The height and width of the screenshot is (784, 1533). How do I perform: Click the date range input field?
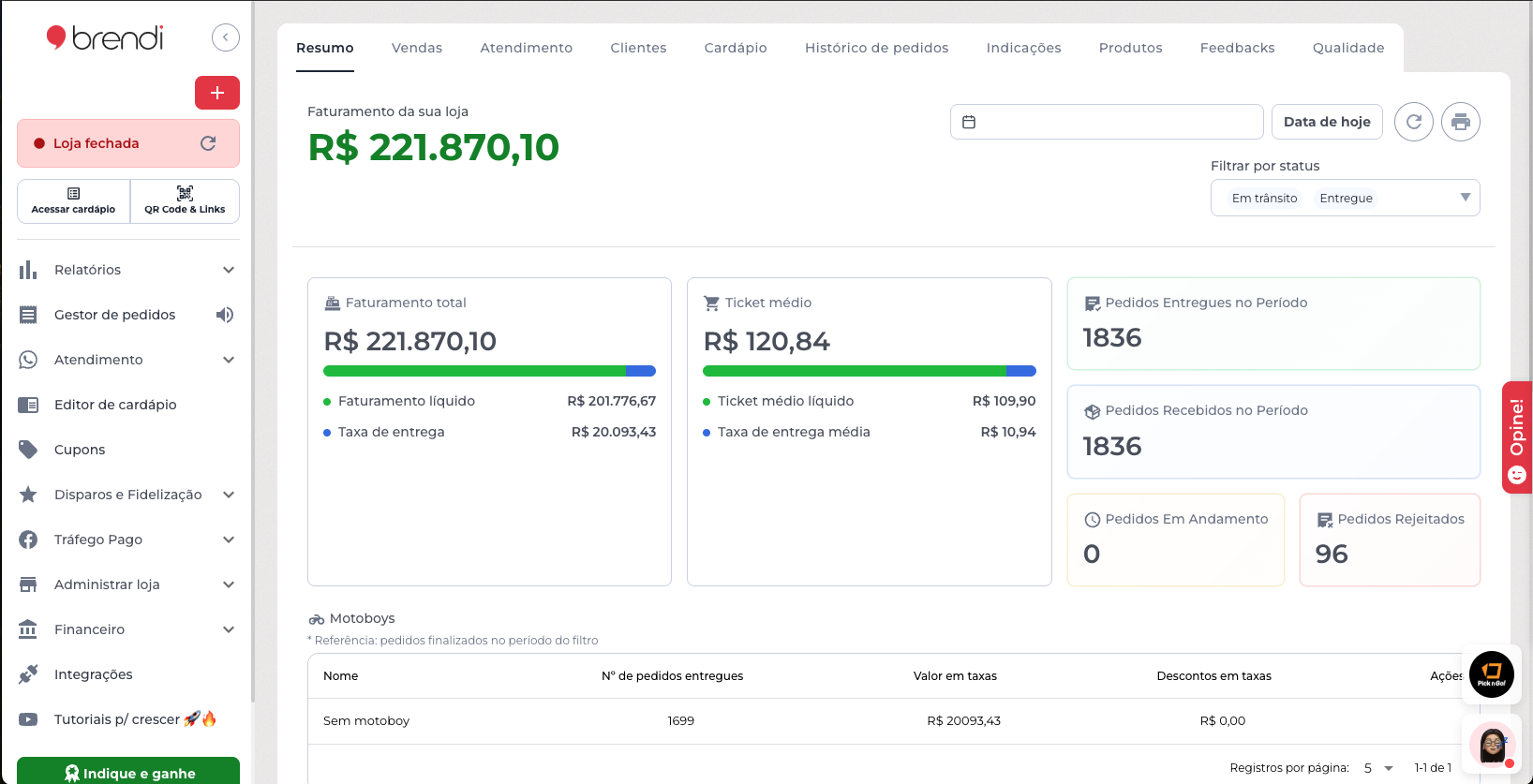[x=1107, y=122]
